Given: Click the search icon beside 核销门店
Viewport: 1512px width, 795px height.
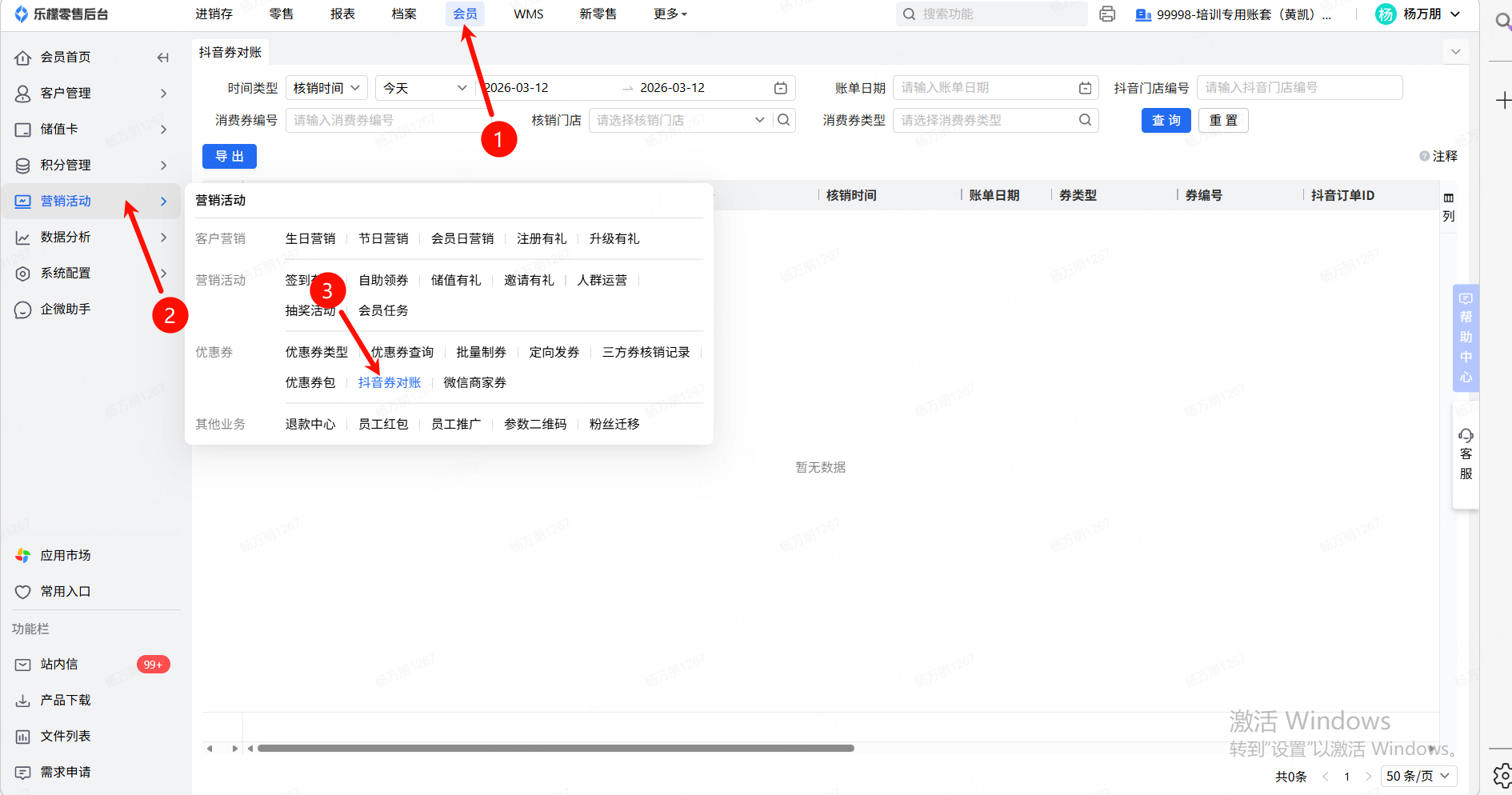Looking at the screenshot, I should 784,120.
